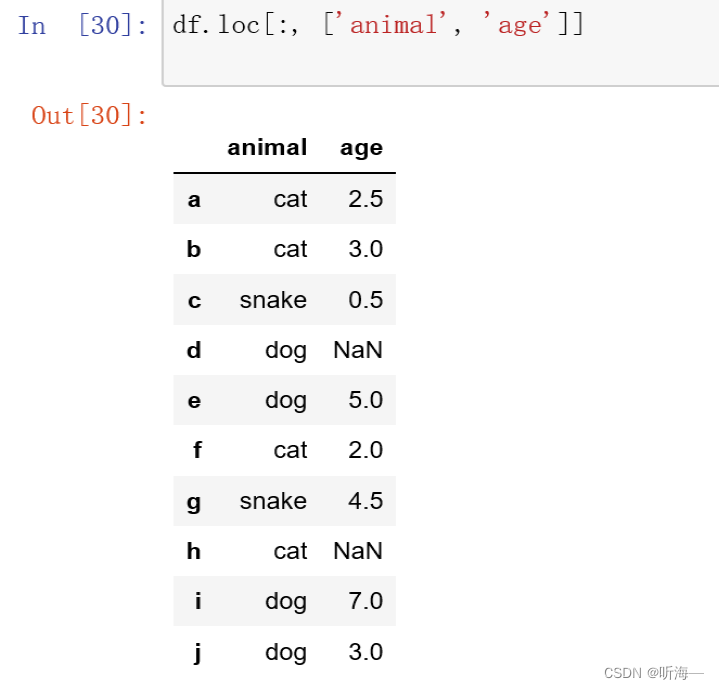Select index label 'a' in the table
719x689 pixels.
coord(194,199)
